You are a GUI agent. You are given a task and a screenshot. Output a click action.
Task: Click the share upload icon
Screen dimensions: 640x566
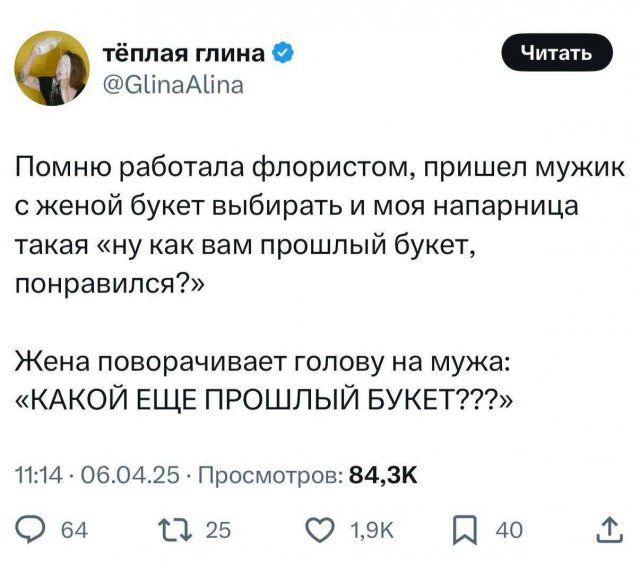coord(608,529)
